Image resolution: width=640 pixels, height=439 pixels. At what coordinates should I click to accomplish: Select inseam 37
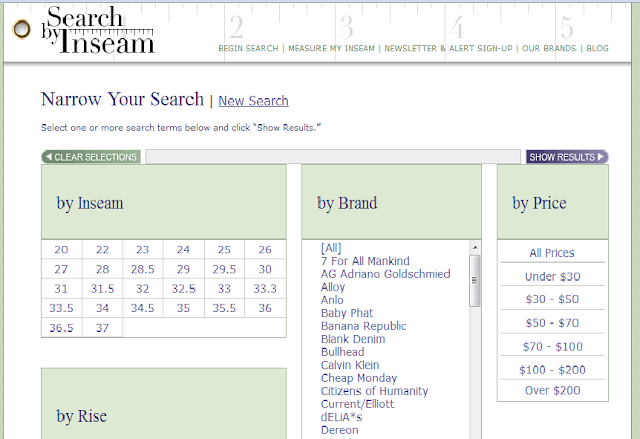(x=102, y=328)
